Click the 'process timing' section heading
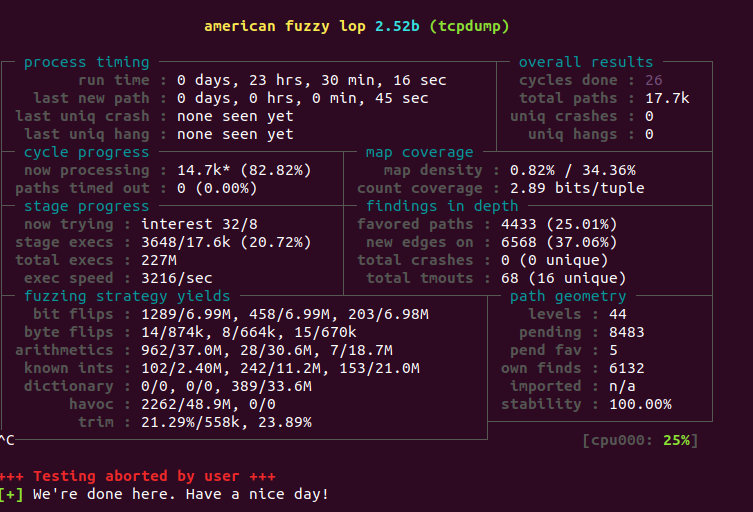 coord(86,62)
